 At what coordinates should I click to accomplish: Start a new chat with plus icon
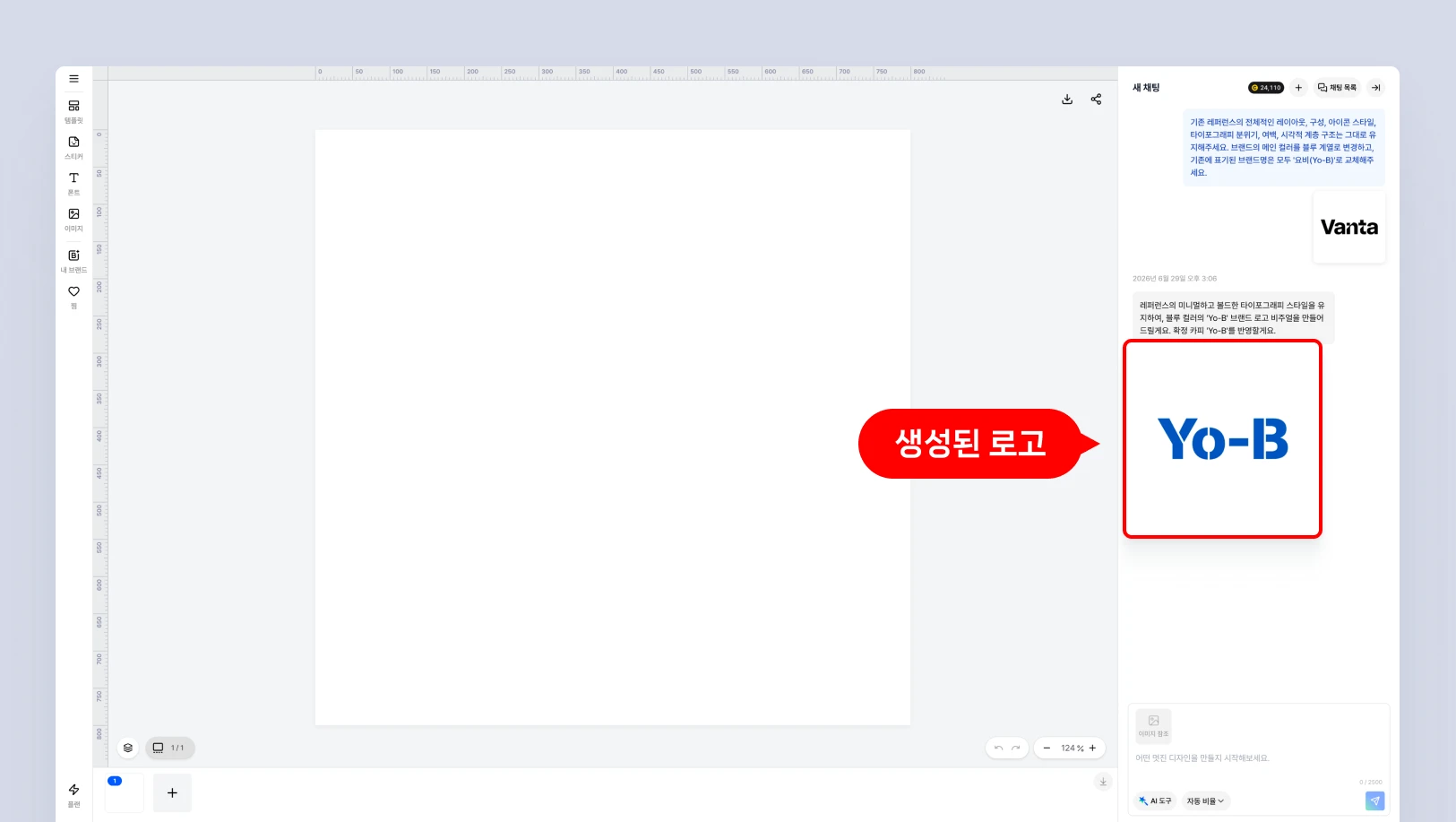1298,88
